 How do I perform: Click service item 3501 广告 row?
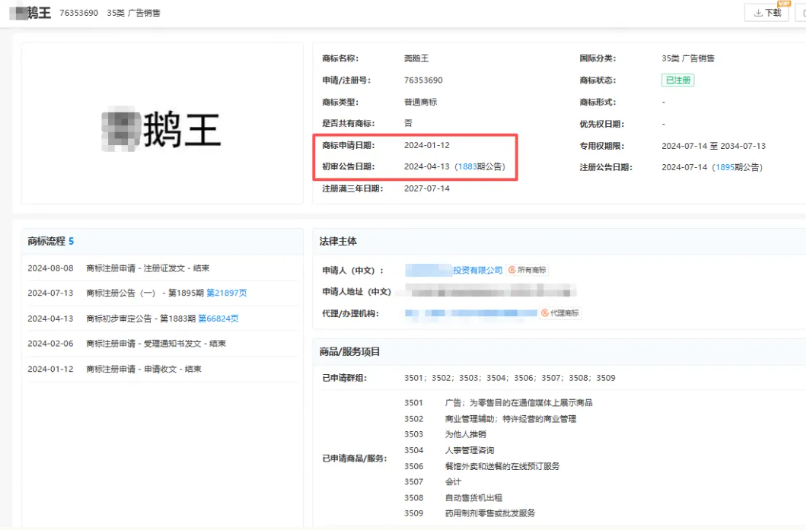click(498, 403)
